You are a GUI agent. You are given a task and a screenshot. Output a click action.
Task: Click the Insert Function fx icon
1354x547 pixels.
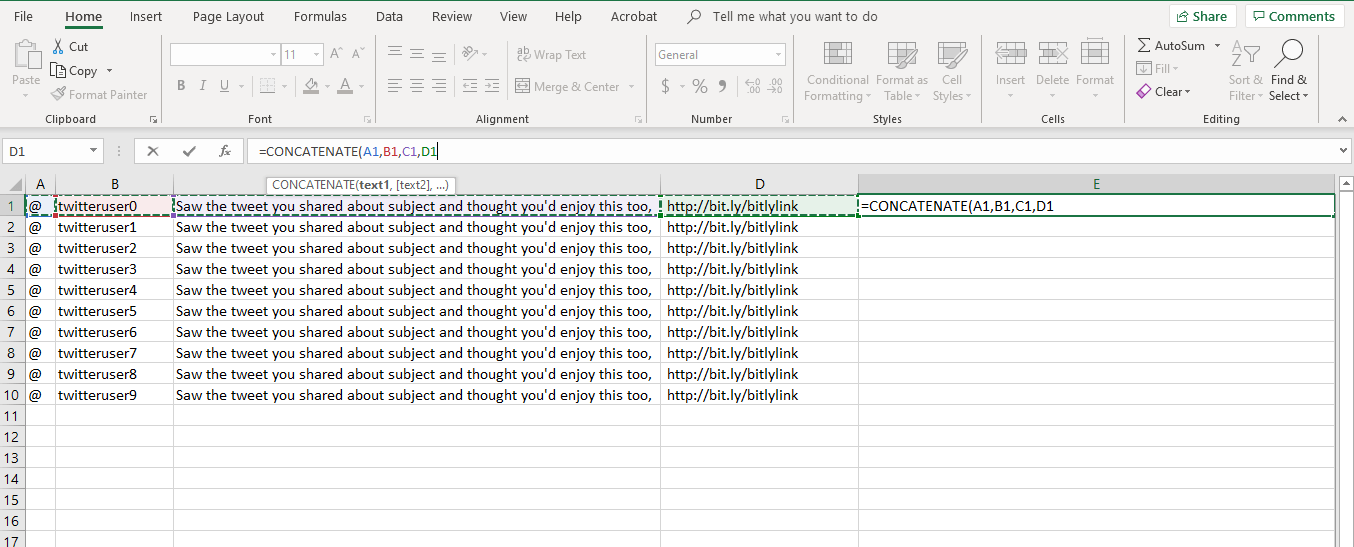tap(225, 151)
